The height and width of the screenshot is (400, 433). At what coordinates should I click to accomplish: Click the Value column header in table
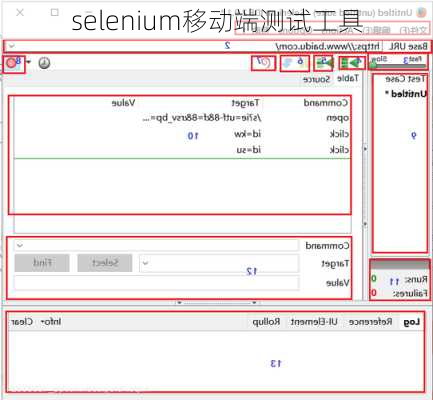pyautogui.click(x=123, y=103)
